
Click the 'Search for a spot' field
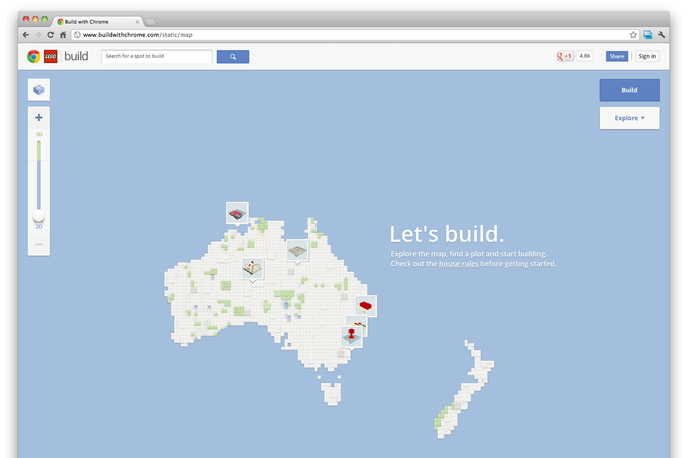pyautogui.click(x=156, y=57)
